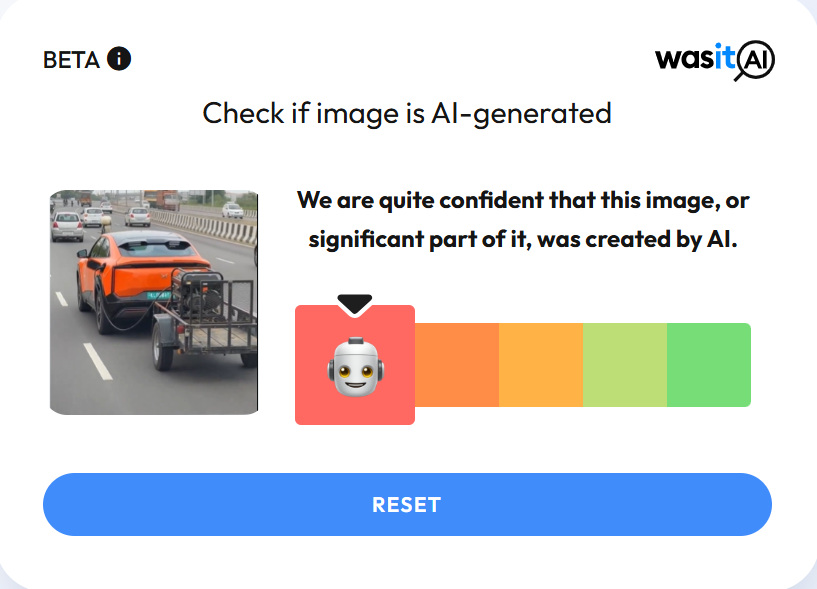Click the blue 'it' in the logo
This screenshot has width=817, height=589.
click(724, 56)
